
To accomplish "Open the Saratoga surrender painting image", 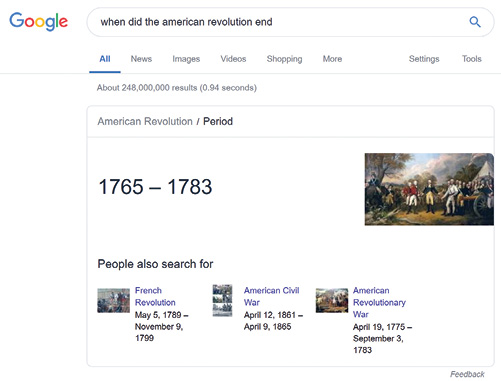I will coord(429,189).
